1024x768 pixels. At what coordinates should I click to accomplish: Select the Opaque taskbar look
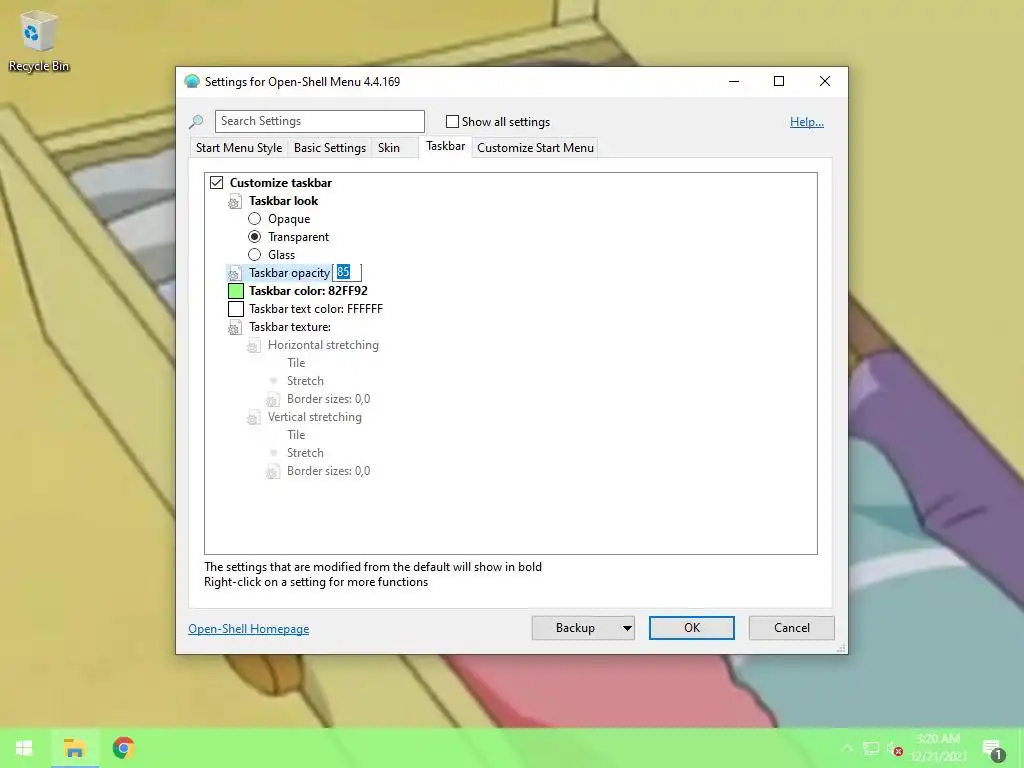pos(255,219)
